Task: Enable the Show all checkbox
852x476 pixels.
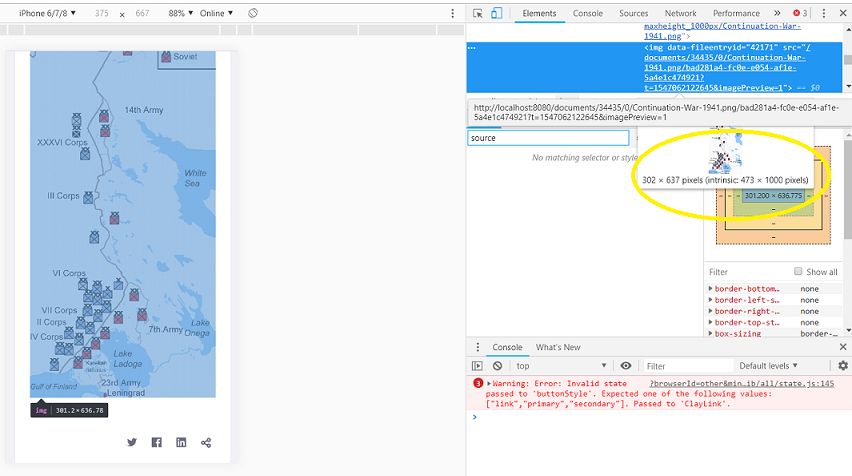Action: coord(798,271)
